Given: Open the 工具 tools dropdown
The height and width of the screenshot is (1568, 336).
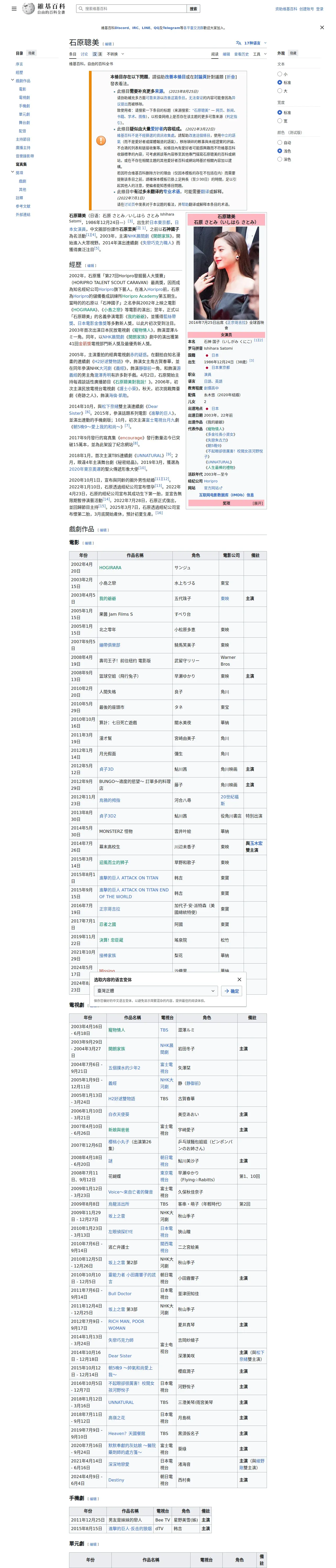Looking at the screenshot, I should click(260, 54).
